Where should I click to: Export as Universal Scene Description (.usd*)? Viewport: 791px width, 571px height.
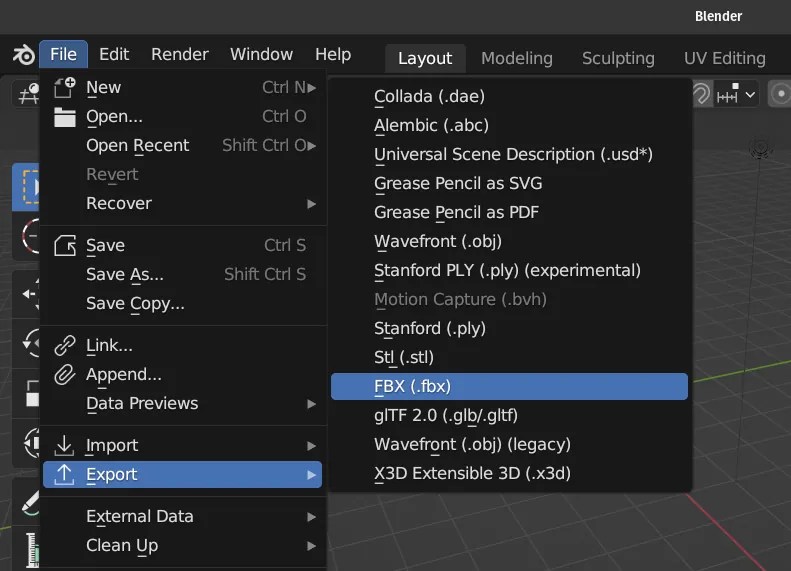[x=510, y=154]
